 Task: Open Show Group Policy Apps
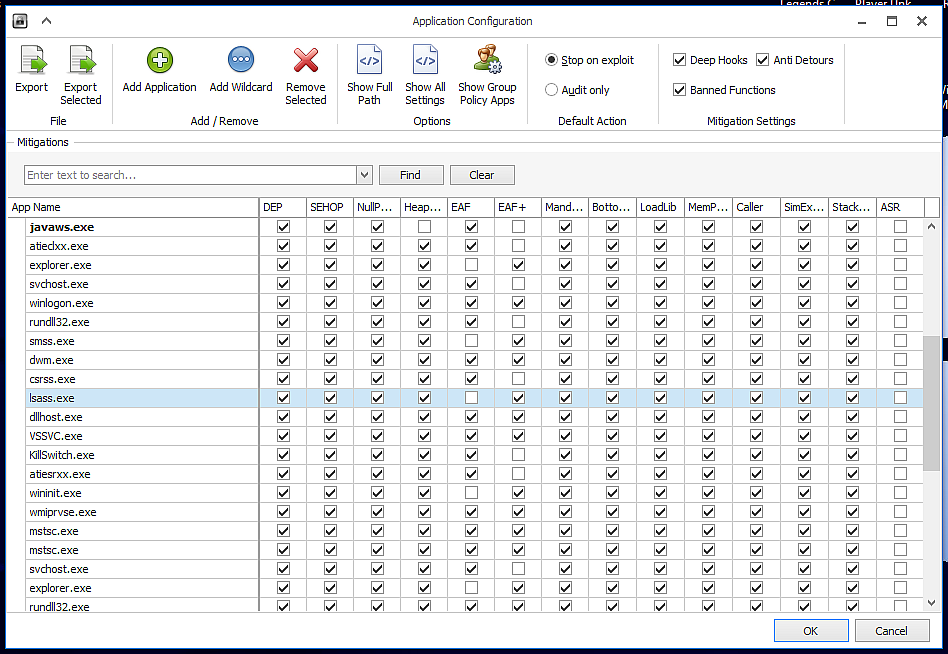[487, 62]
